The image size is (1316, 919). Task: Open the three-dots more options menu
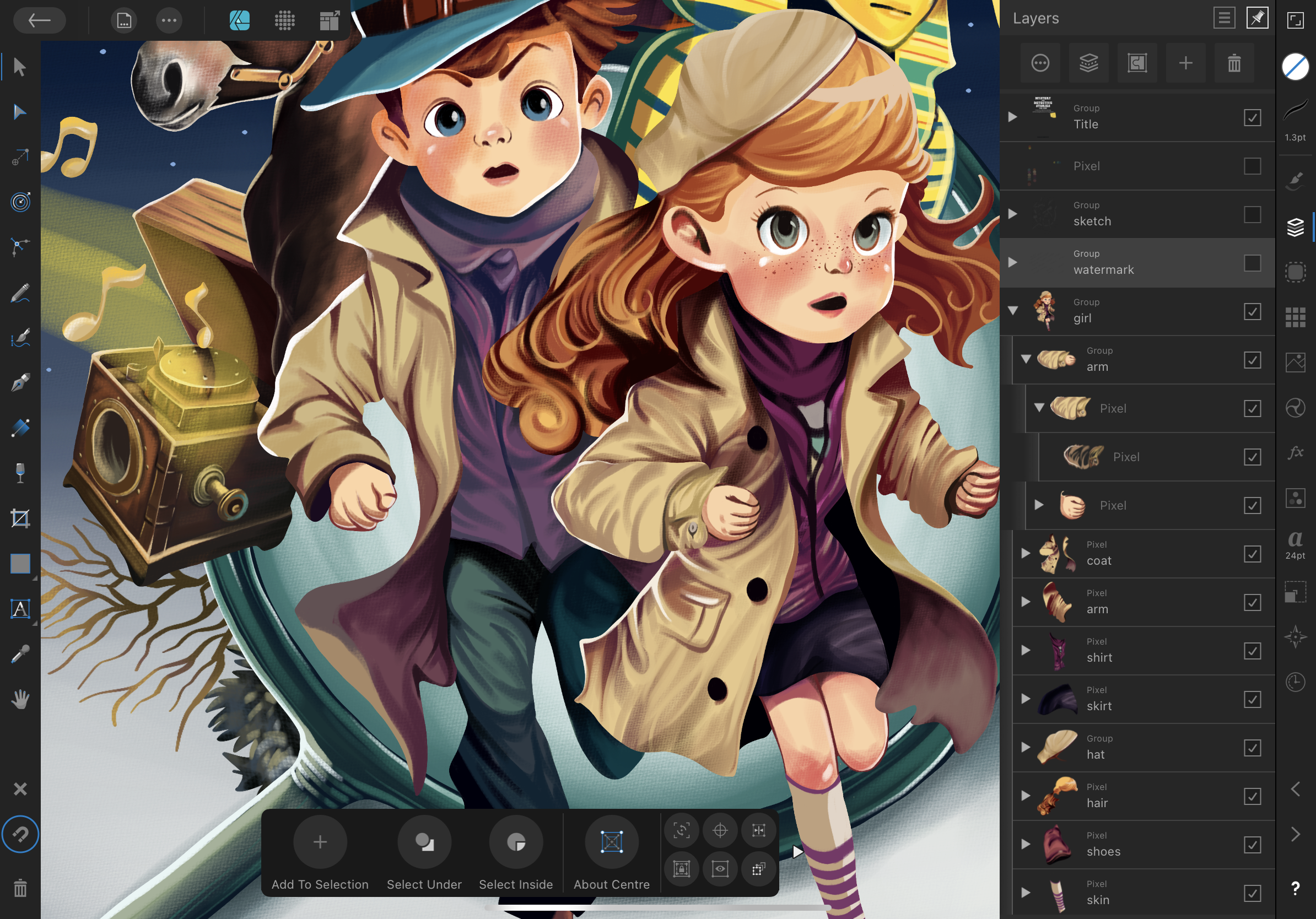(169, 20)
